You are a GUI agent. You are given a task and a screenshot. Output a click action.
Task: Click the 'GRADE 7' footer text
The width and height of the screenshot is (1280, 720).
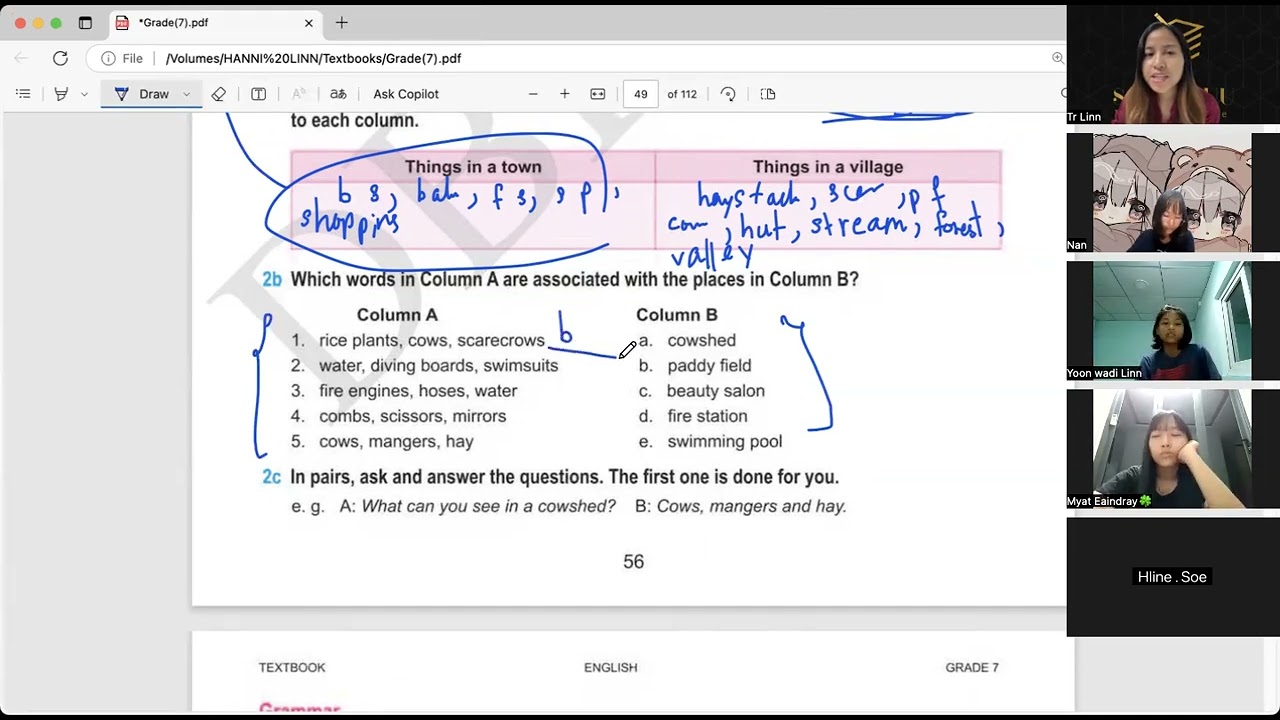coord(972,667)
